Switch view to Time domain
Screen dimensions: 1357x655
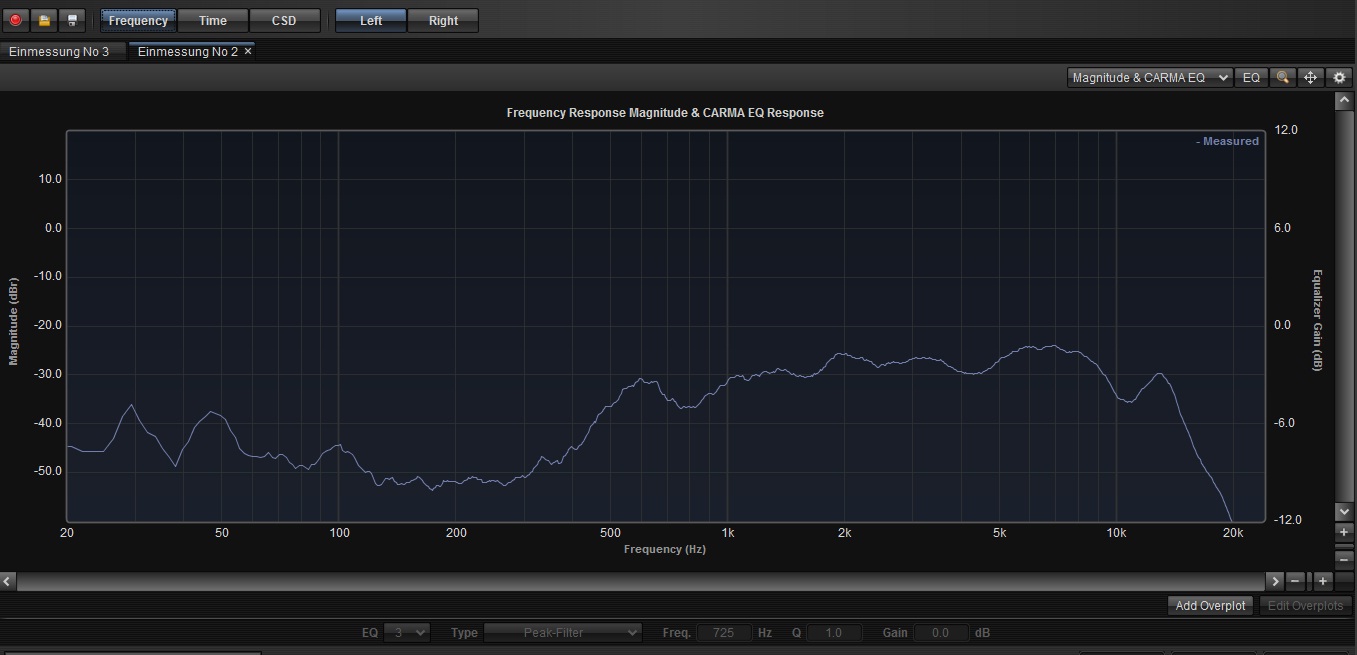coord(213,20)
